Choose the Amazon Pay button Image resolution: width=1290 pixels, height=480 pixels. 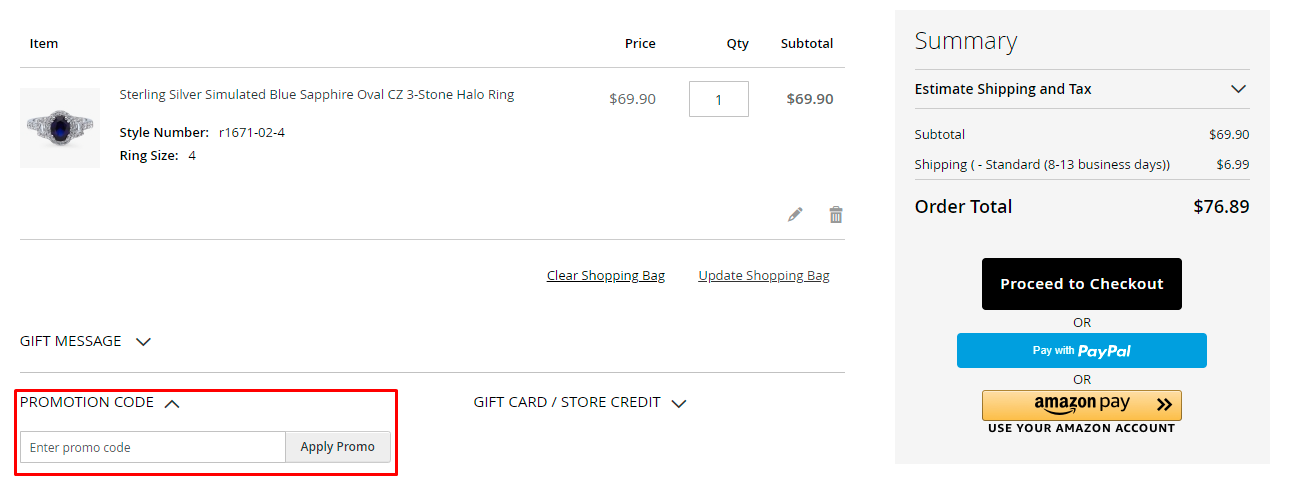pyautogui.click(x=1081, y=405)
